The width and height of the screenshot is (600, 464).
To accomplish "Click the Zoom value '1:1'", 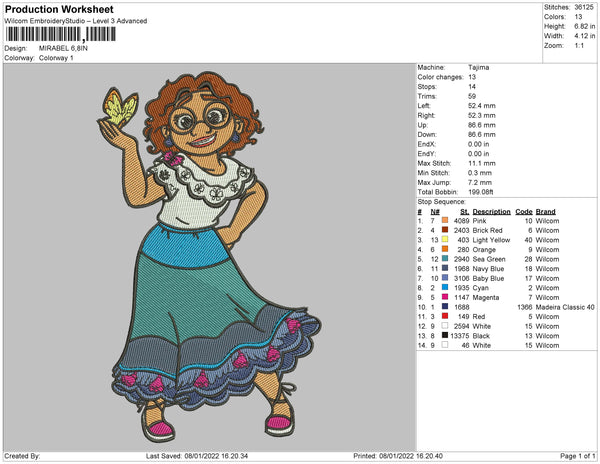I will [579, 46].
